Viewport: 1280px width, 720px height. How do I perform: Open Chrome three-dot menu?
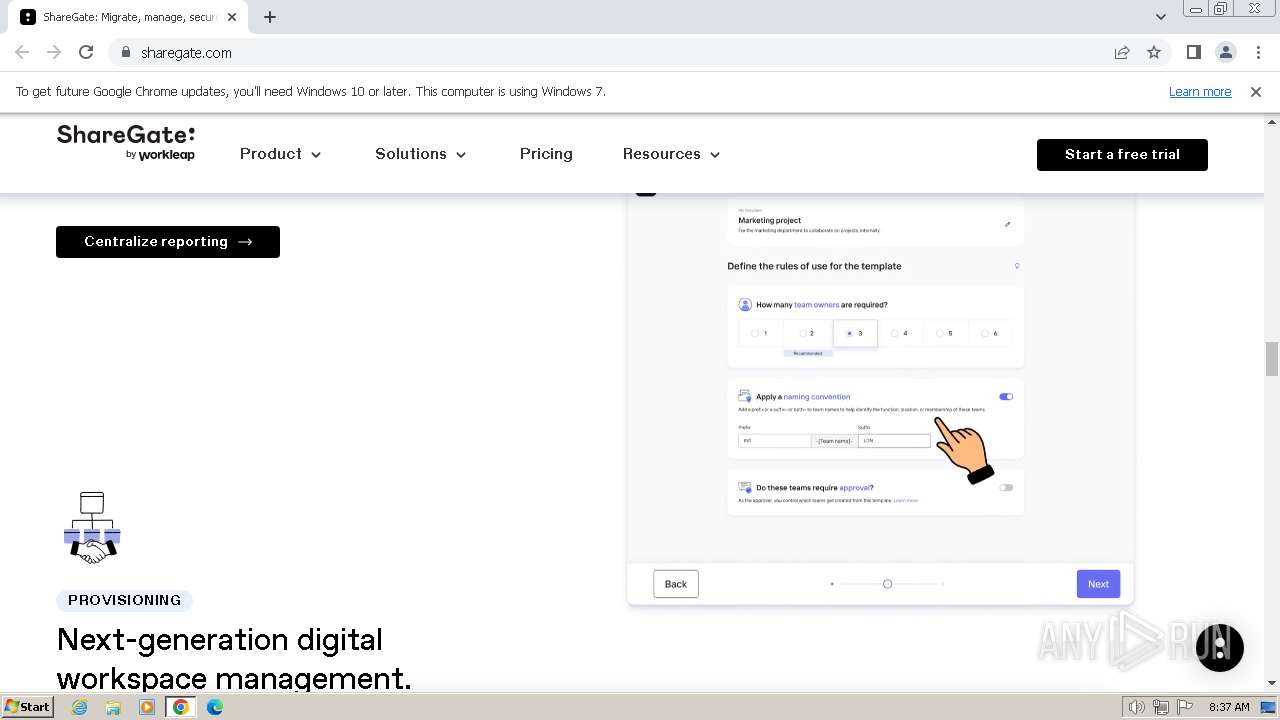click(x=1258, y=53)
